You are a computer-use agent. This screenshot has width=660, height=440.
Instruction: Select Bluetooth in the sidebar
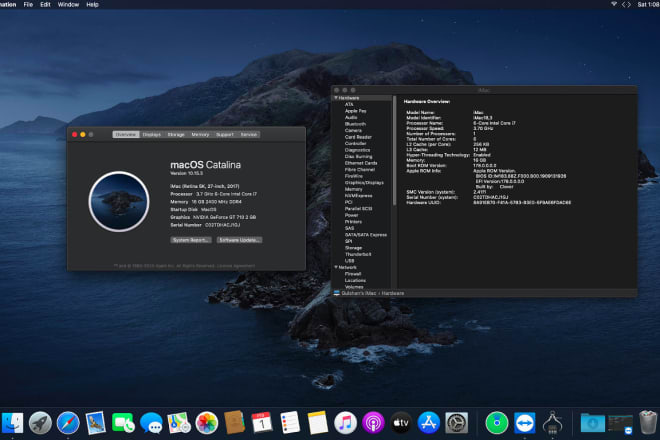tap(355, 124)
